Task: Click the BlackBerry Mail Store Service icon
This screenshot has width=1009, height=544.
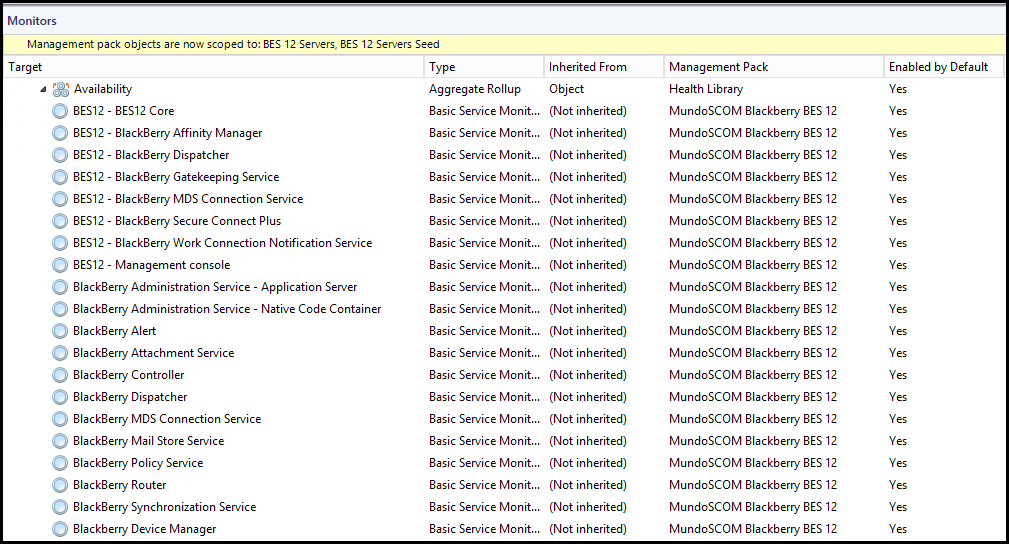Action: (60, 441)
